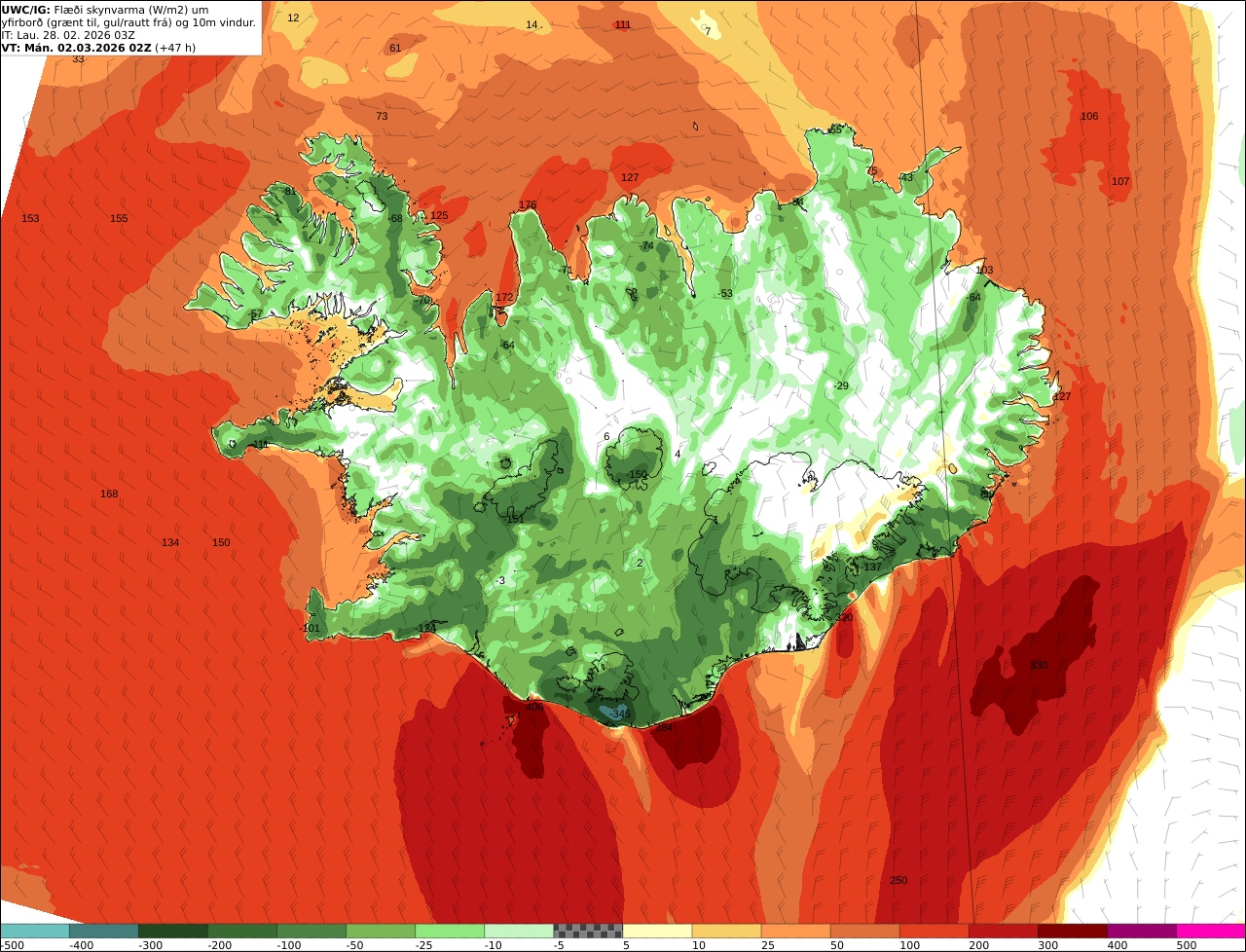The height and width of the screenshot is (952, 1246).
Task: Click the -10 to -5 pale green swatch
Action: point(519,931)
